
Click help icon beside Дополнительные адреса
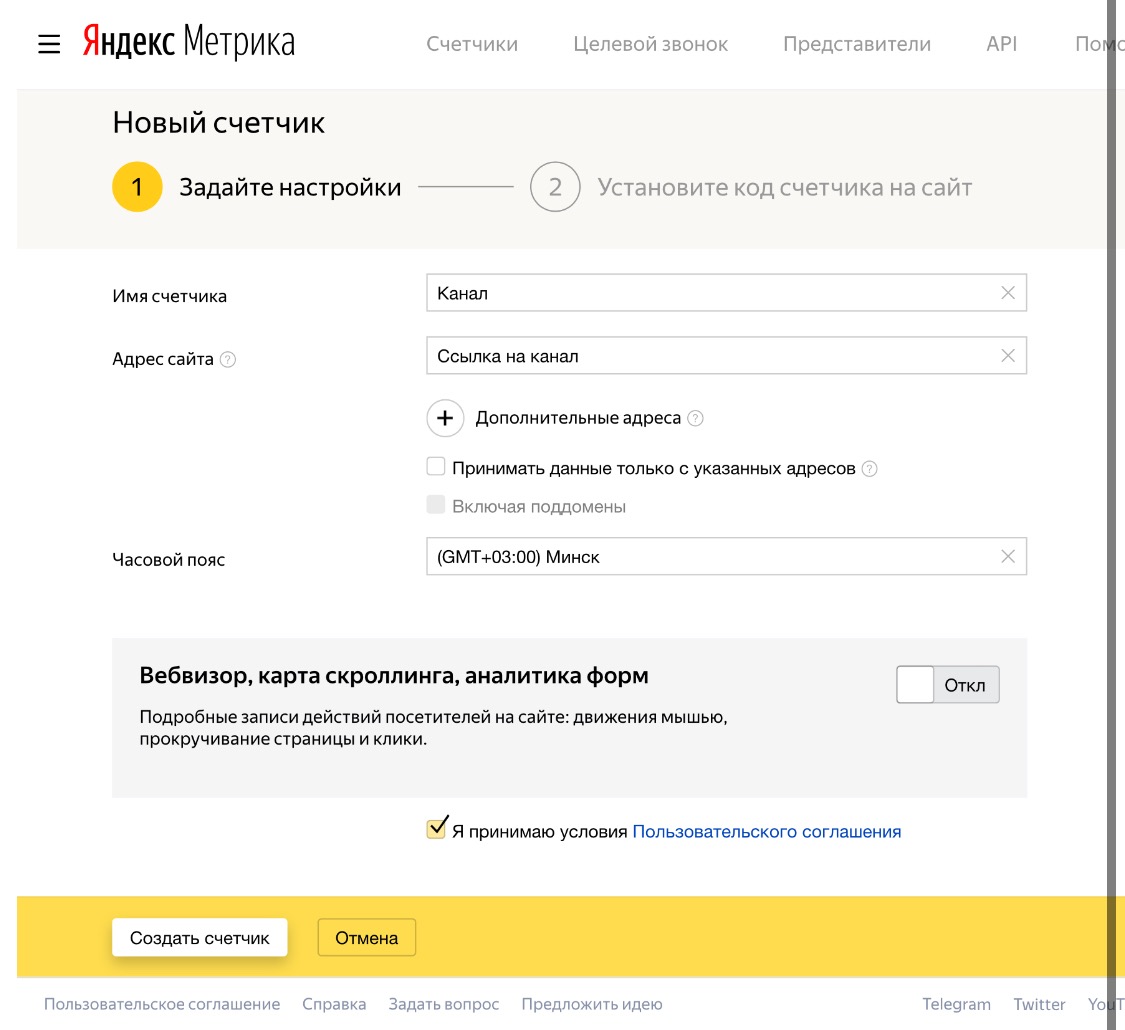(x=696, y=418)
